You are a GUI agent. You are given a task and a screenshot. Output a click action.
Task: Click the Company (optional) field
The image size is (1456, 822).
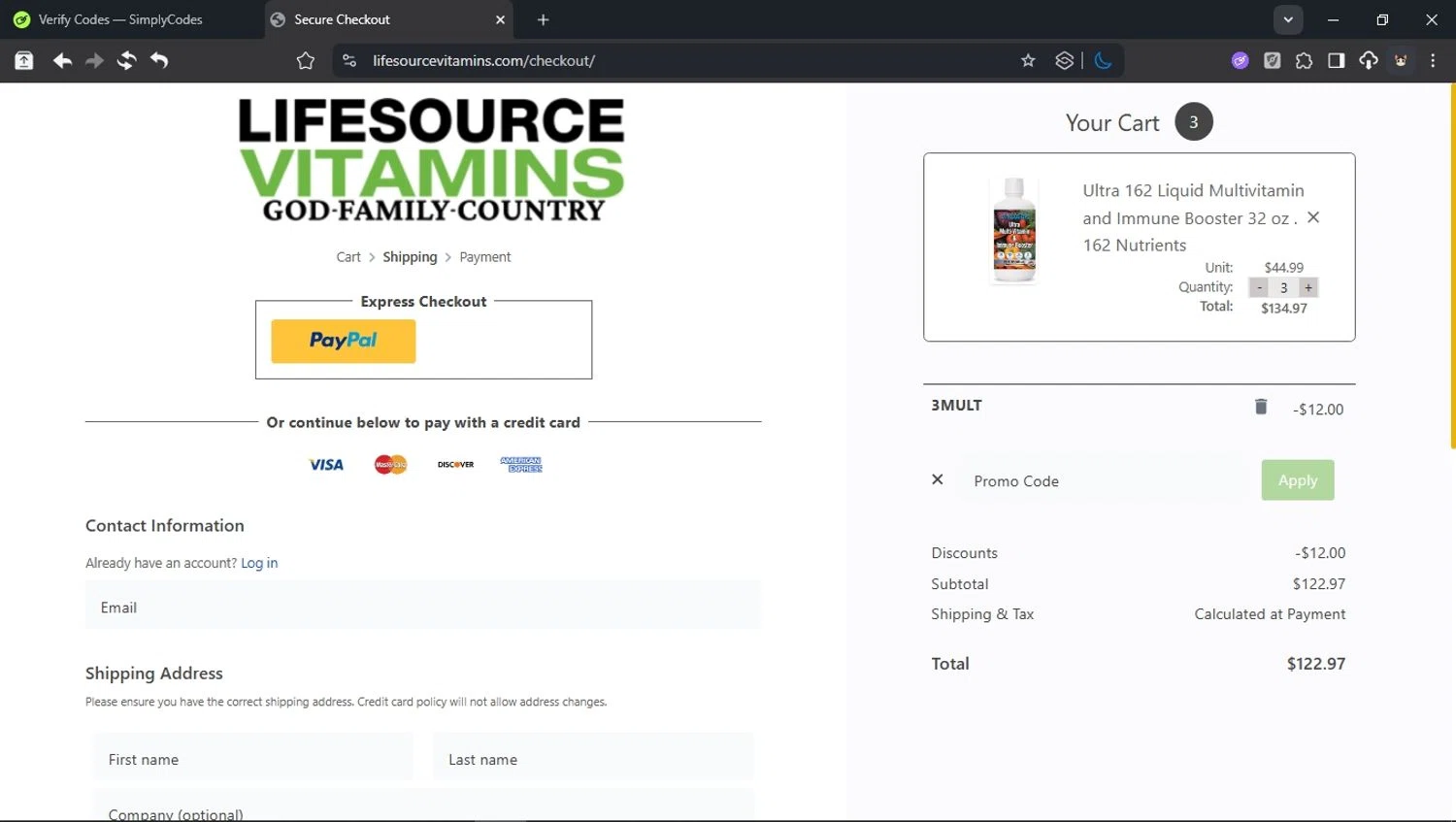(423, 807)
